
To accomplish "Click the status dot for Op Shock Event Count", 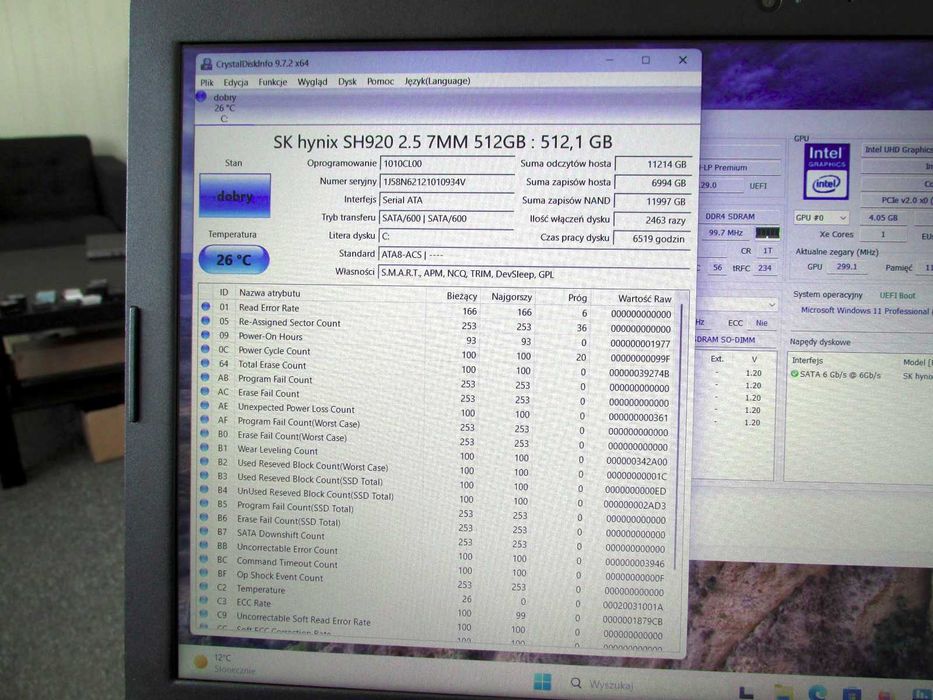I will tap(204, 573).
